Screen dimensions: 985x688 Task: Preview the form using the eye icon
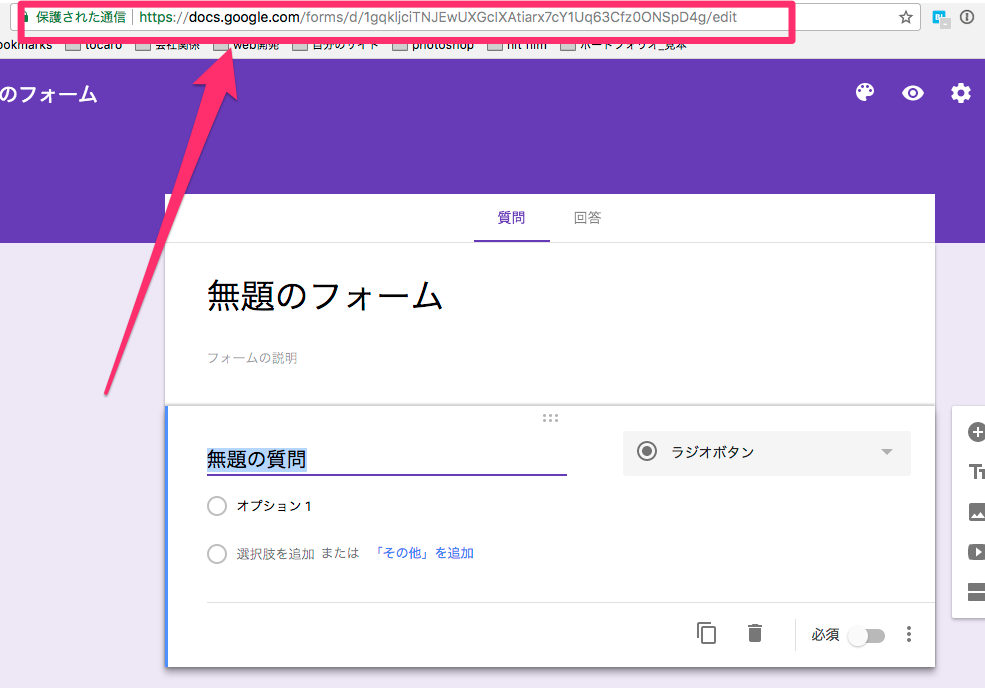coord(912,92)
